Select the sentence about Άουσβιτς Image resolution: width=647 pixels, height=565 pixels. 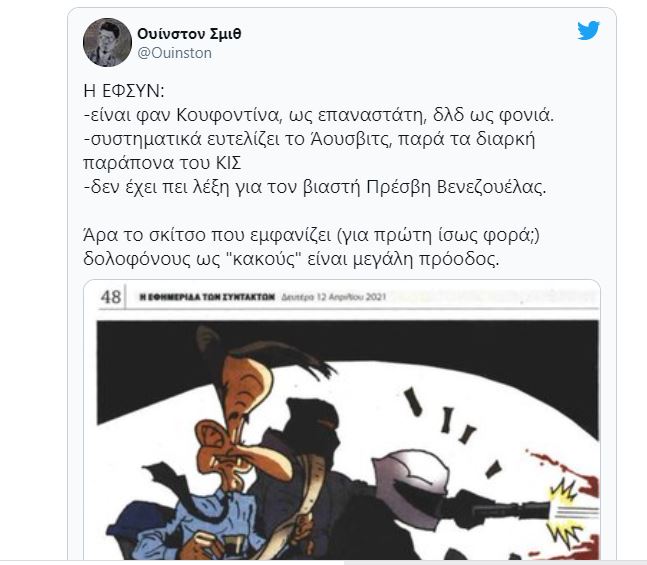pos(309,151)
